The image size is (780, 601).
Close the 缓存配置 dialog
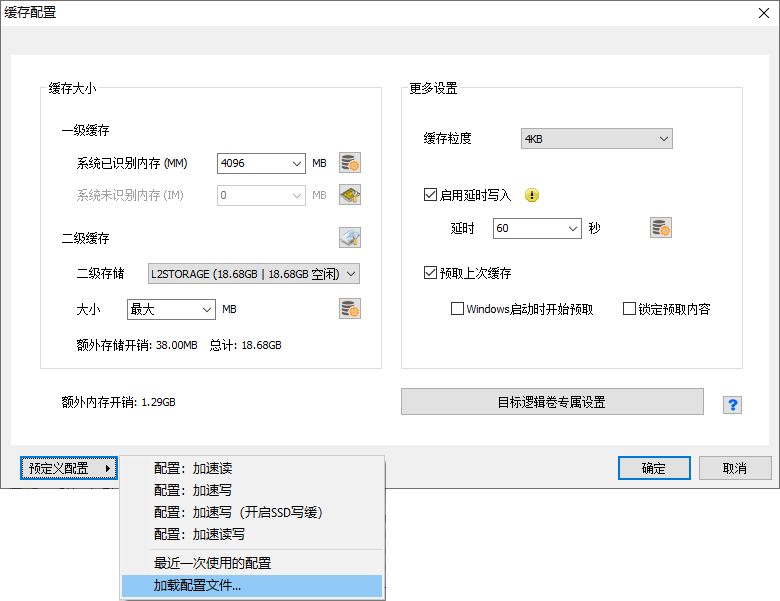coord(764,13)
